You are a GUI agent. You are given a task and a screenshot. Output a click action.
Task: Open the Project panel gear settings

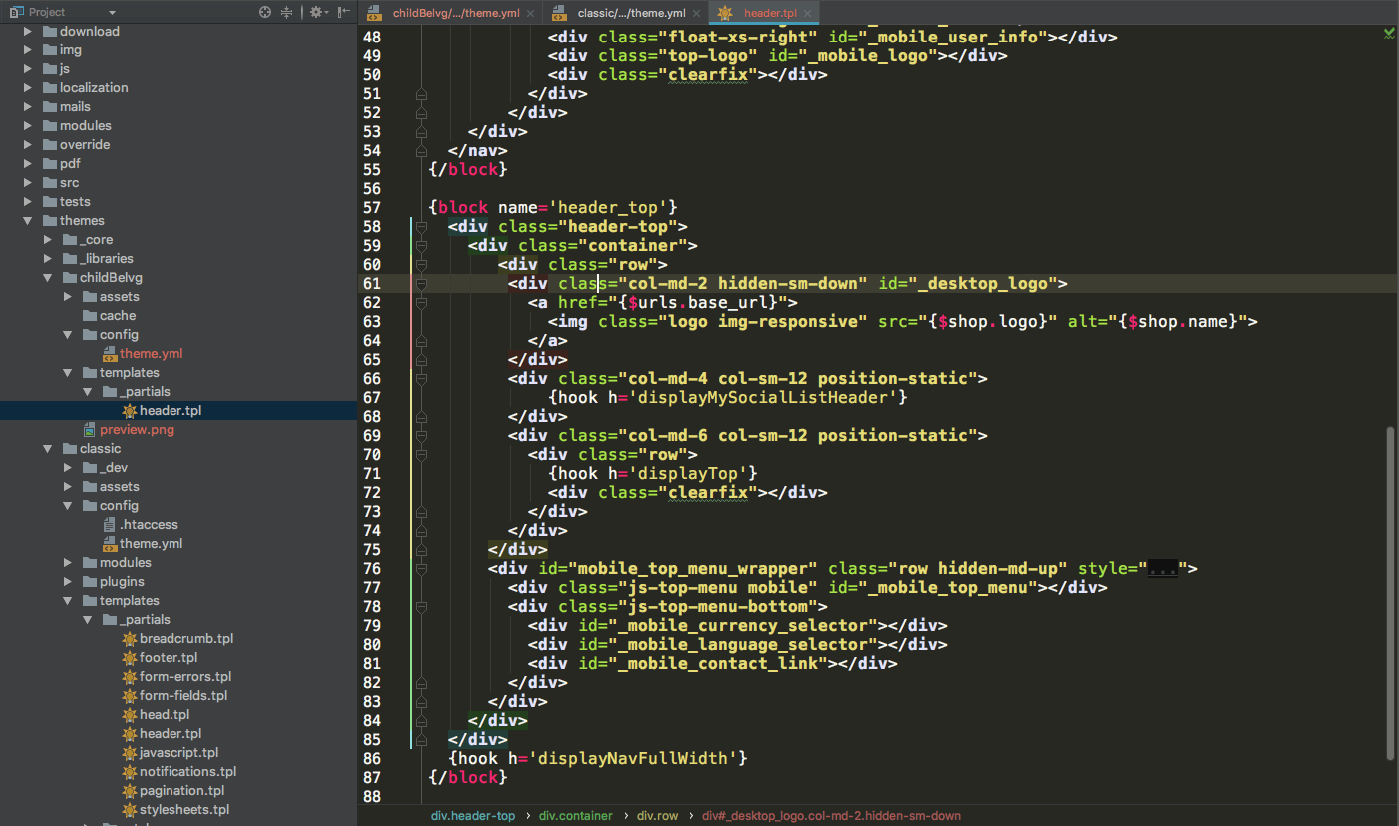(x=317, y=12)
